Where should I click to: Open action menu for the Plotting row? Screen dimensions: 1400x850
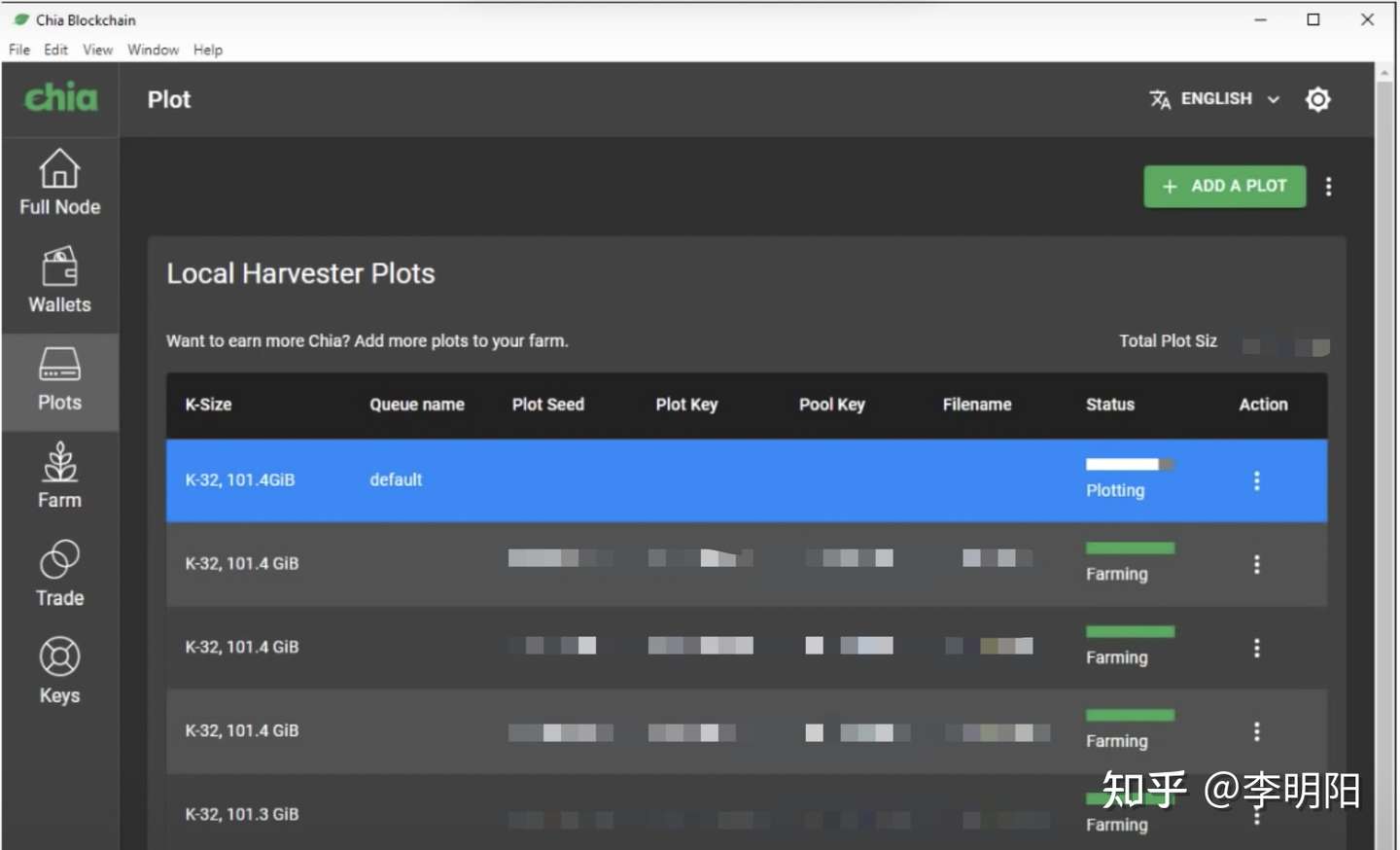coord(1256,480)
